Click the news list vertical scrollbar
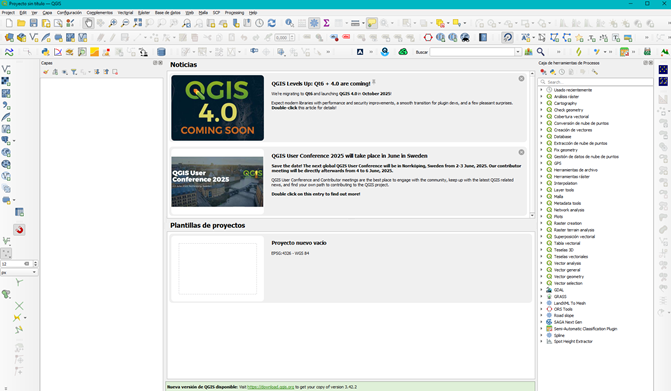This screenshot has height=391, width=671. coord(532,144)
